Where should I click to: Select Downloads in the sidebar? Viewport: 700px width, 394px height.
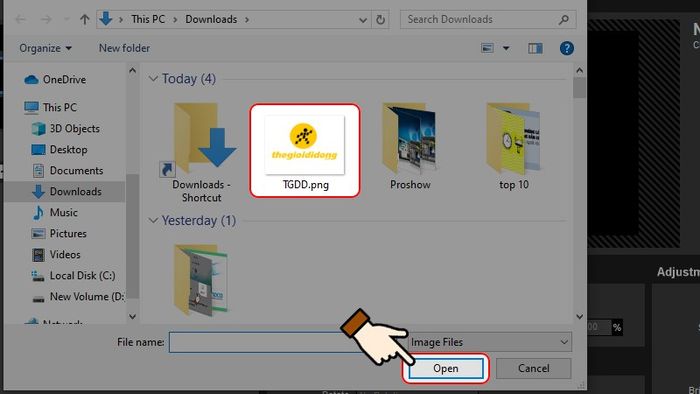[75, 191]
